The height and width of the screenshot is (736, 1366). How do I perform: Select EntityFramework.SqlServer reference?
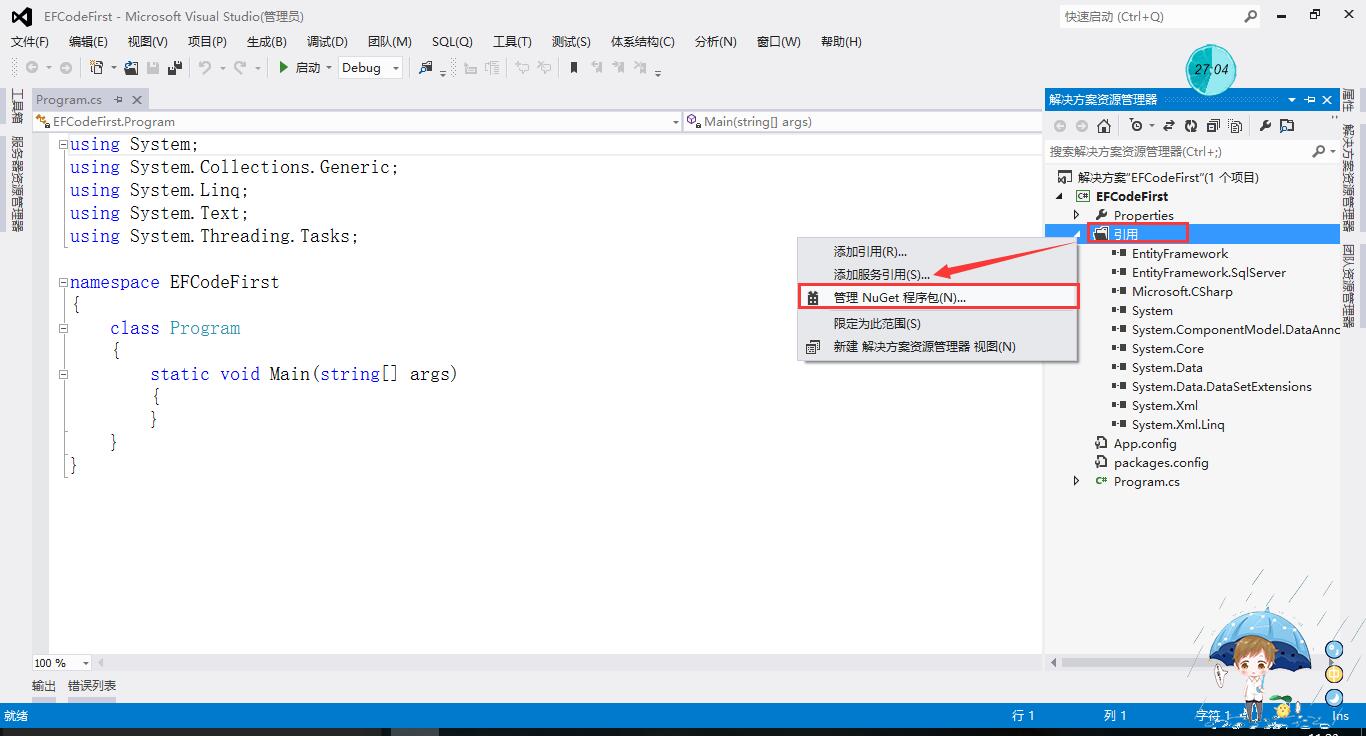tap(1208, 272)
